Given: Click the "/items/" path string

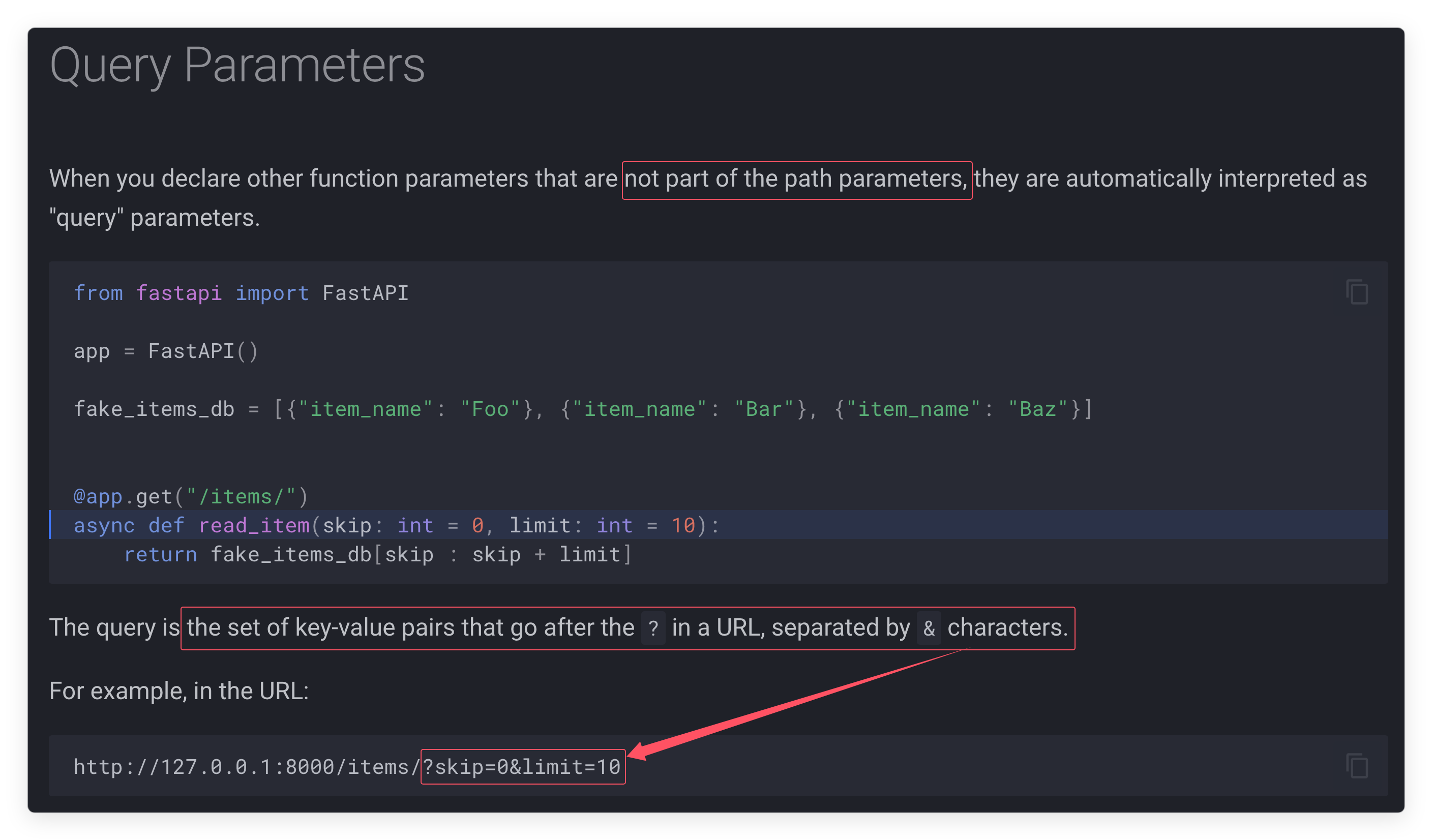Looking at the screenshot, I should 241,497.
